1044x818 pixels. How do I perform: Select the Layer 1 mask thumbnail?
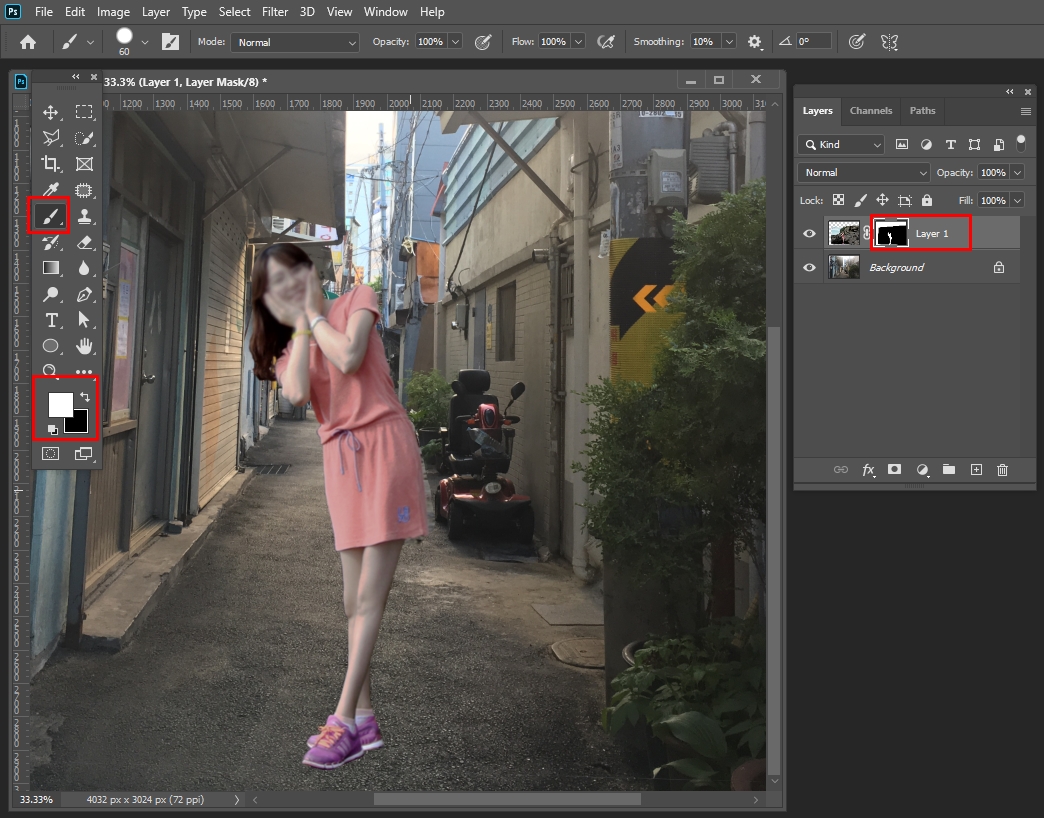tap(890, 234)
